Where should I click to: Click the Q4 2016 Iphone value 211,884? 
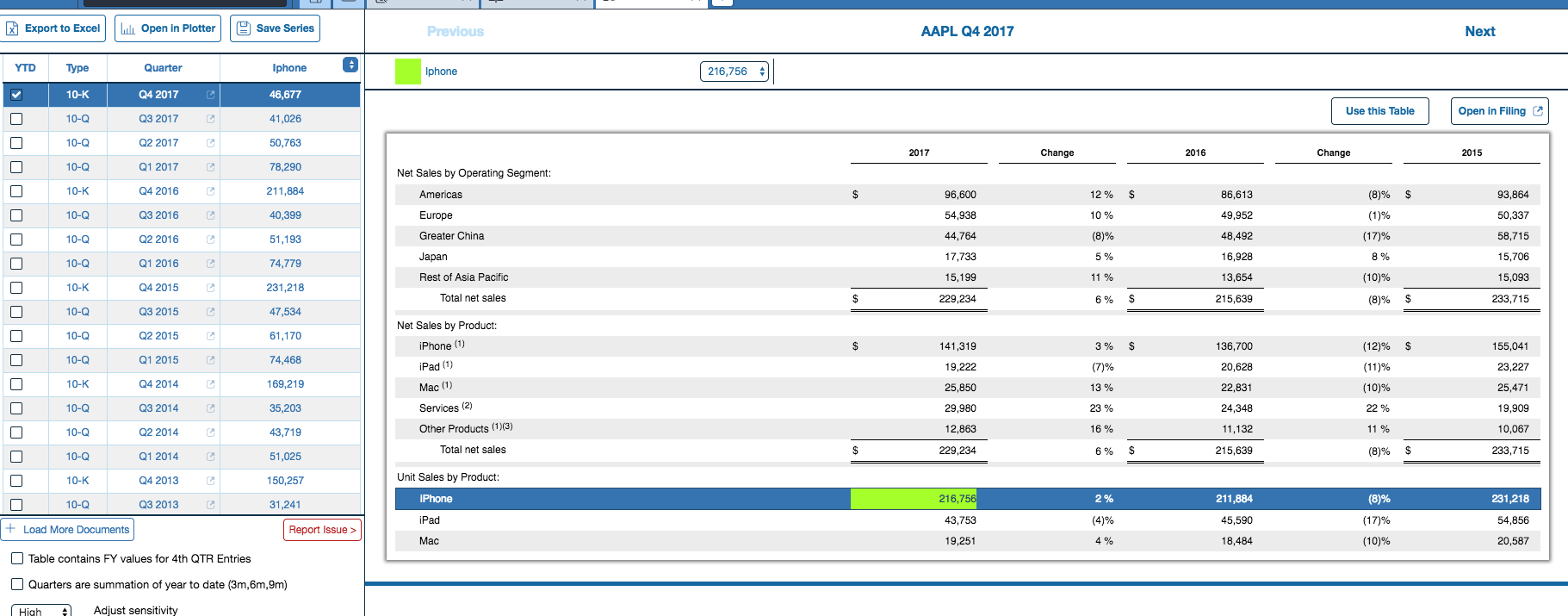[285, 191]
